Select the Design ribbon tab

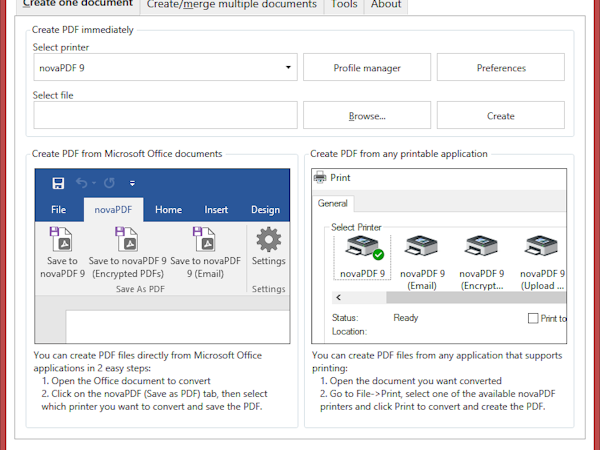pos(266,210)
